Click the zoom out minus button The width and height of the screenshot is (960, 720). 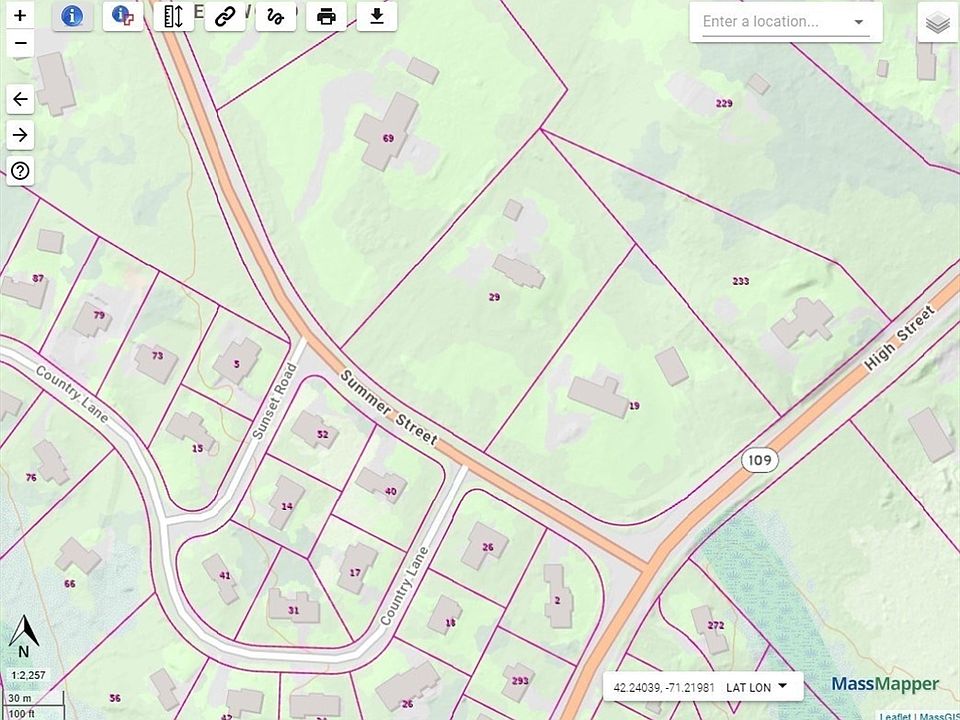(20, 44)
